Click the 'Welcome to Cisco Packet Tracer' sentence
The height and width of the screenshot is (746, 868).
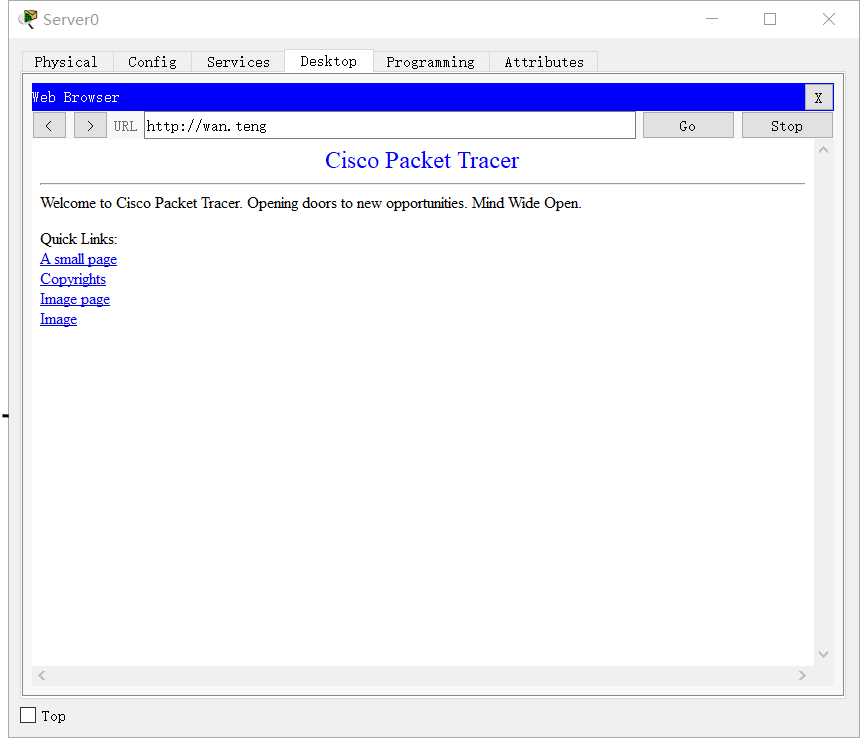click(311, 203)
